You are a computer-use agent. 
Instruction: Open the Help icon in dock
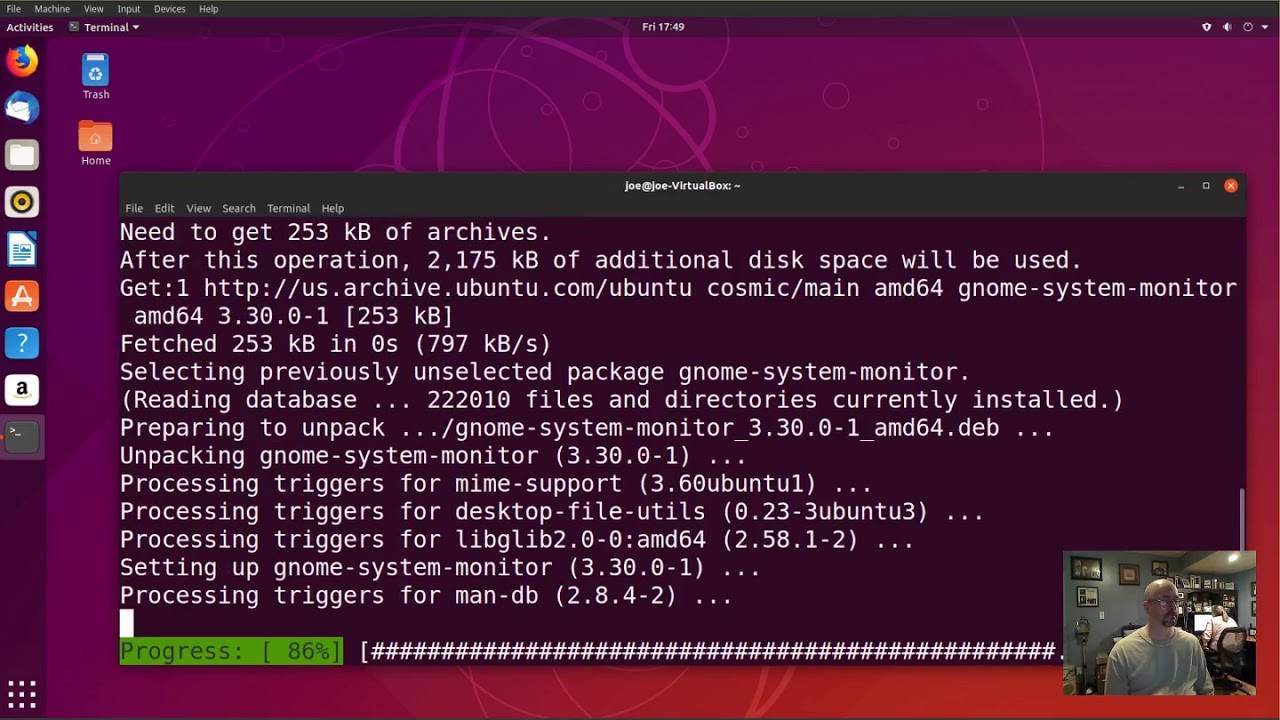(22, 343)
